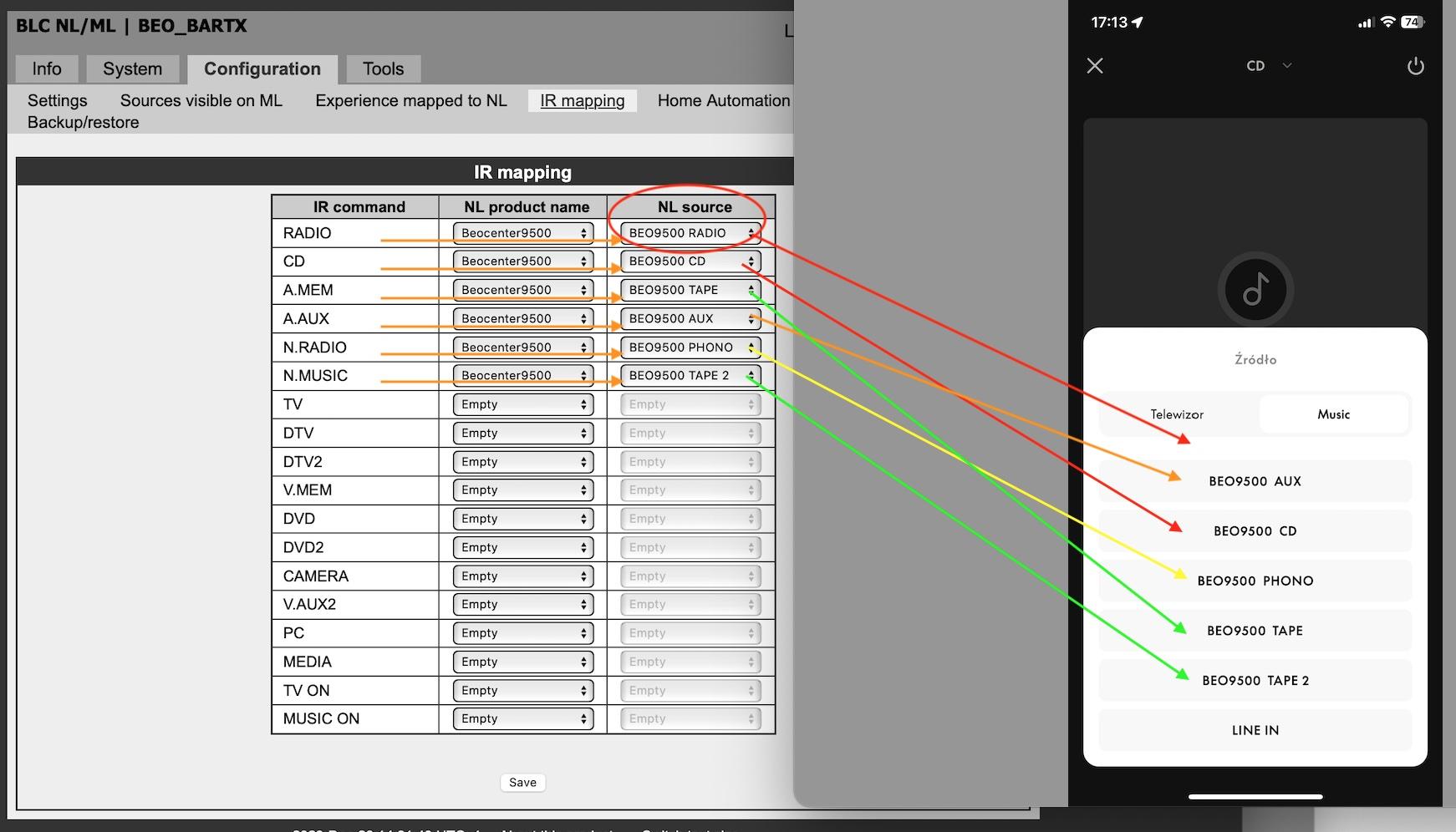Viewport: 1456px width, 832px height.
Task: Open the System tab
Action: click(132, 69)
